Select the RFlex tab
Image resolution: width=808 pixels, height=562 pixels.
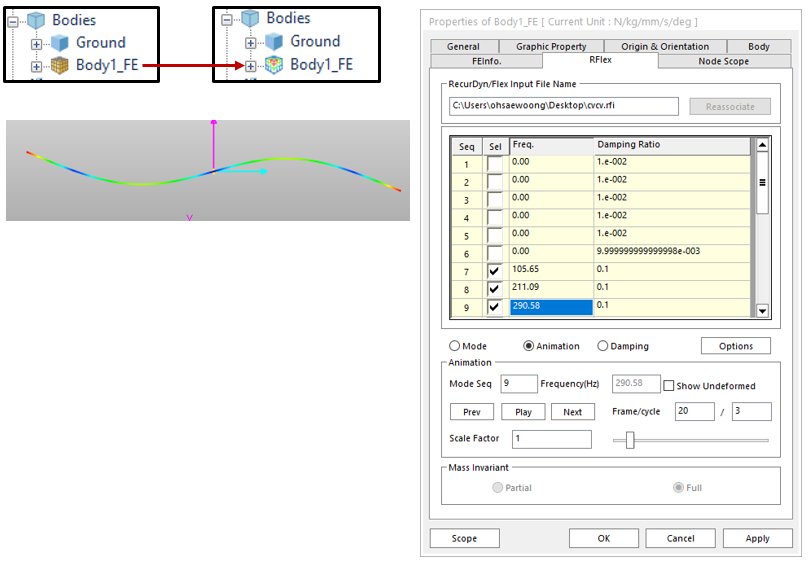(x=600, y=60)
